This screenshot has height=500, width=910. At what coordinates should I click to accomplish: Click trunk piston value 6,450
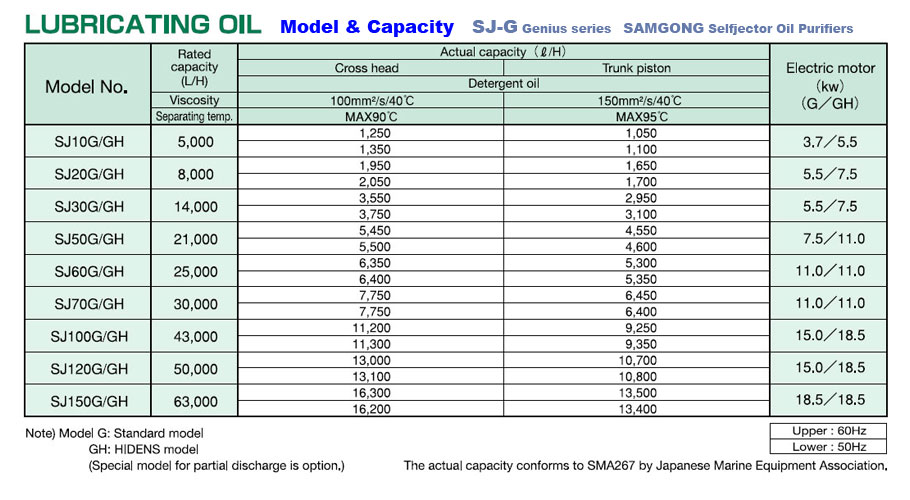click(x=641, y=295)
